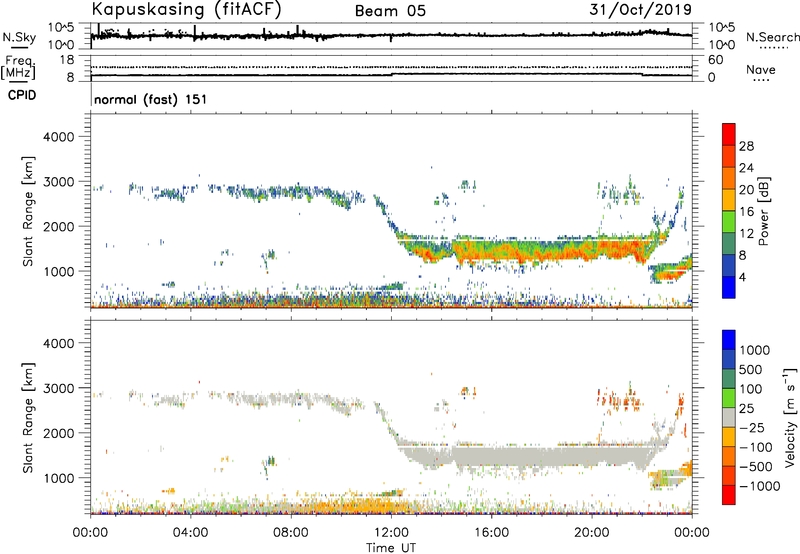Pick the light green 12–16 dB Power segment

point(729,222)
